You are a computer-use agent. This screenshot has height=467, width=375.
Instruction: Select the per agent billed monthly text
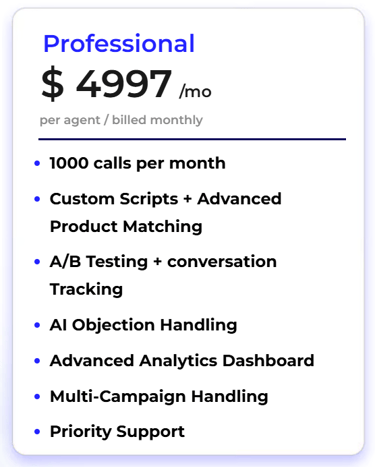(121, 120)
